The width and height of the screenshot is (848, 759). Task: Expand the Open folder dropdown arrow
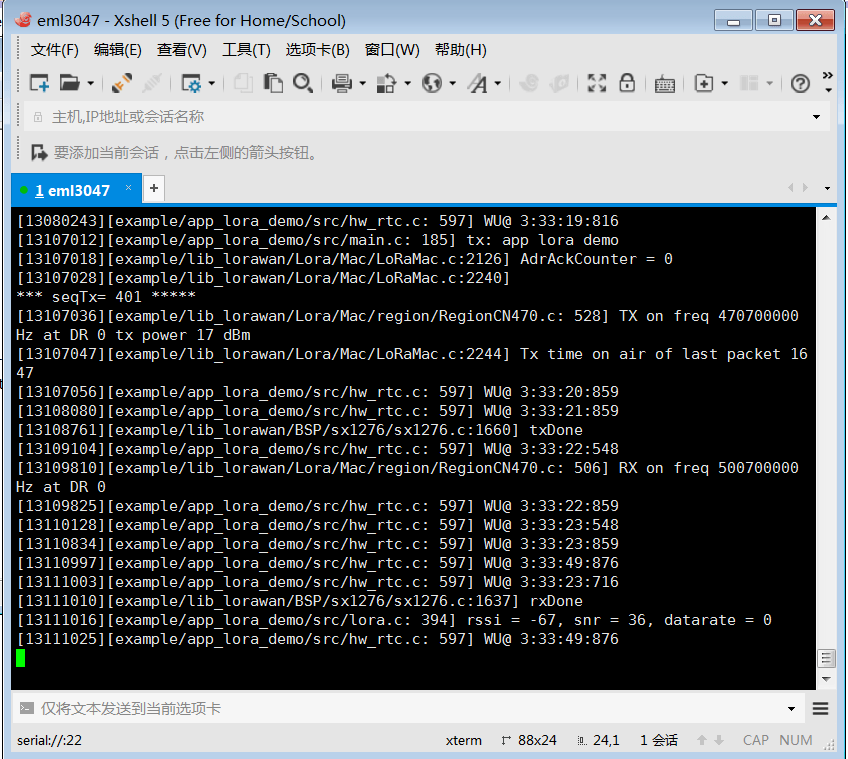pos(91,83)
